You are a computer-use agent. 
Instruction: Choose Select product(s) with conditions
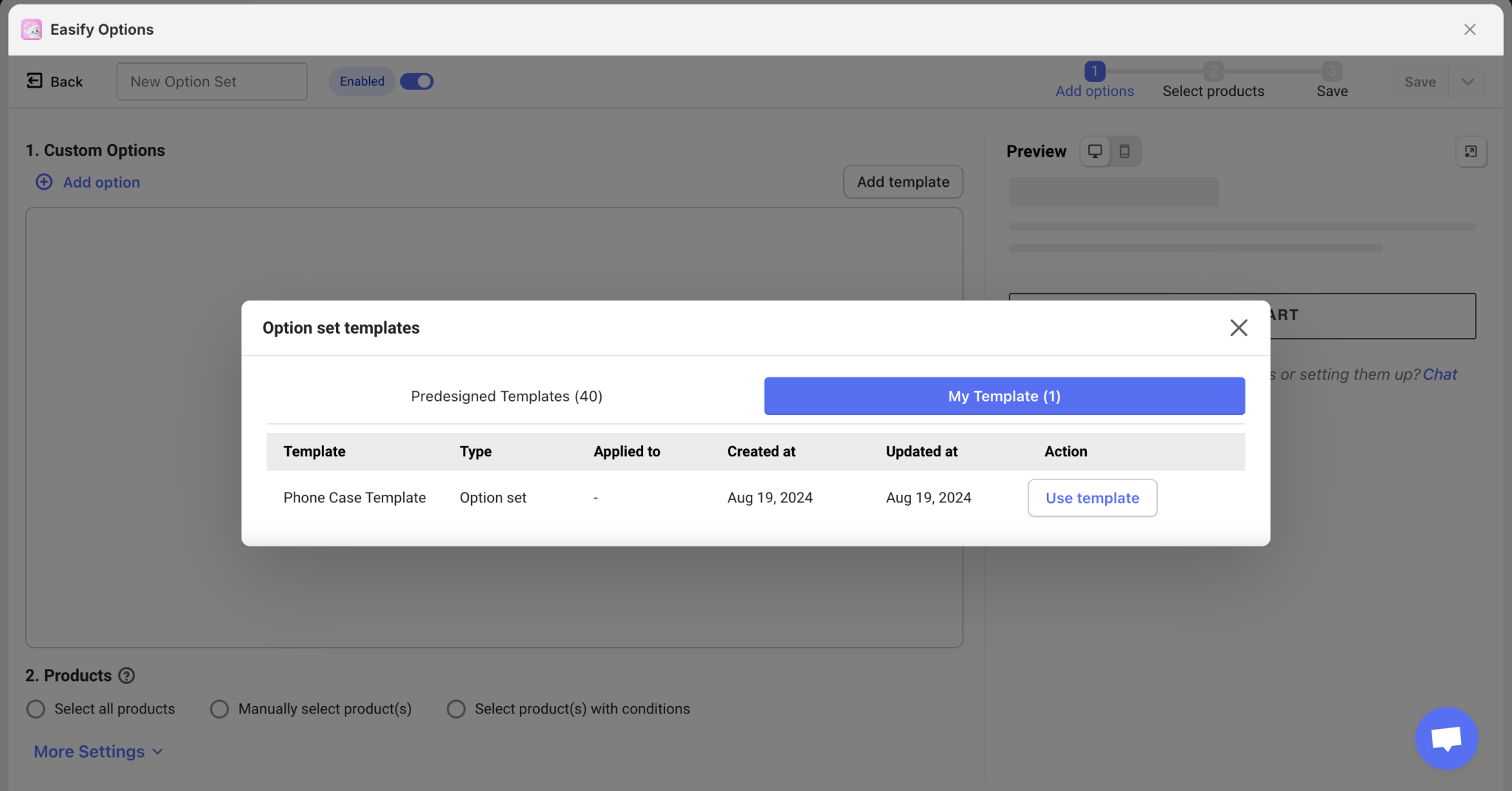tap(456, 708)
